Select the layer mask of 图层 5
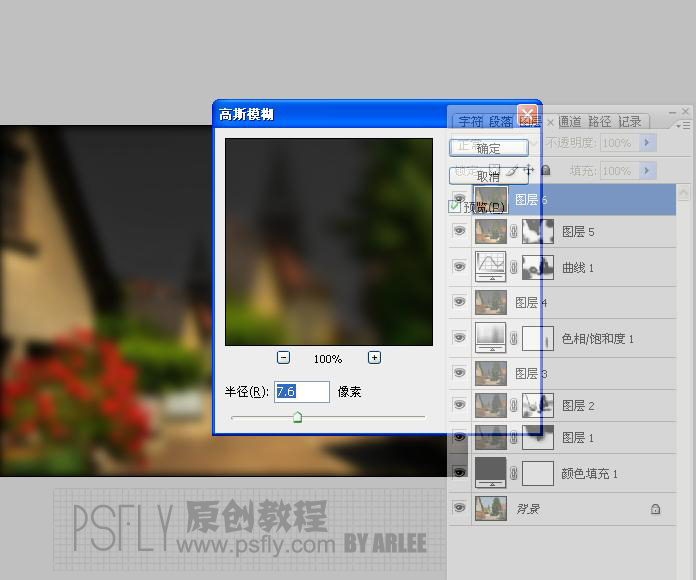The image size is (696, 580). [x=538, y=231]
